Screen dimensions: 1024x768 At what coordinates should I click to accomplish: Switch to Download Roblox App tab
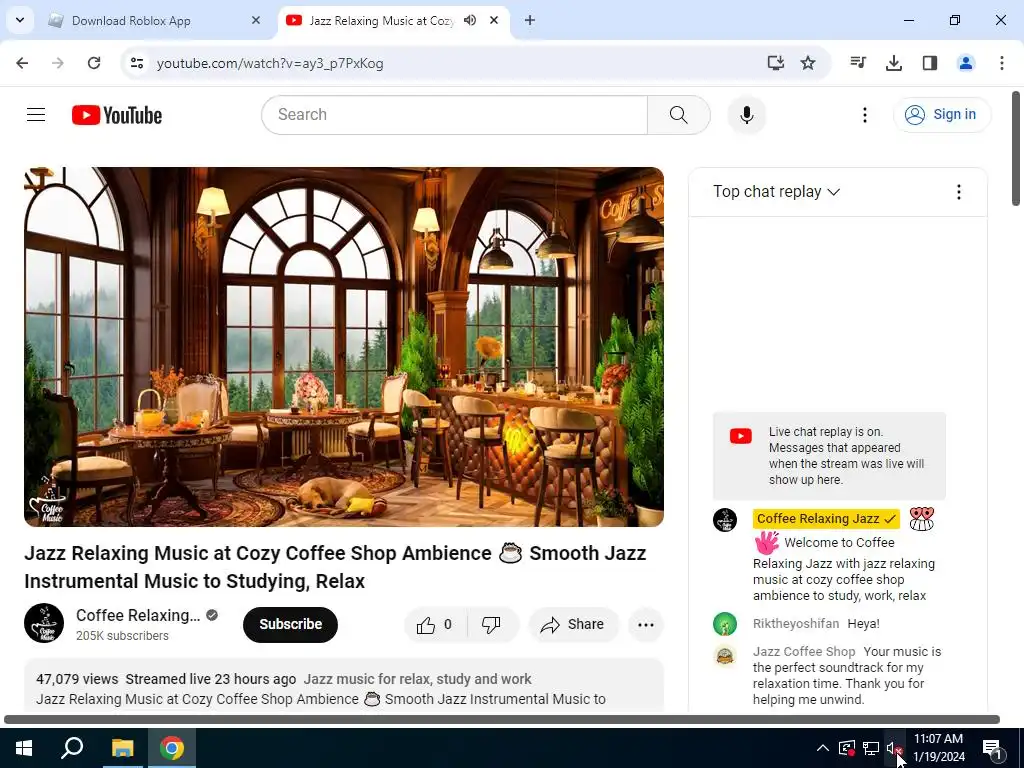(x=154, y=20)
